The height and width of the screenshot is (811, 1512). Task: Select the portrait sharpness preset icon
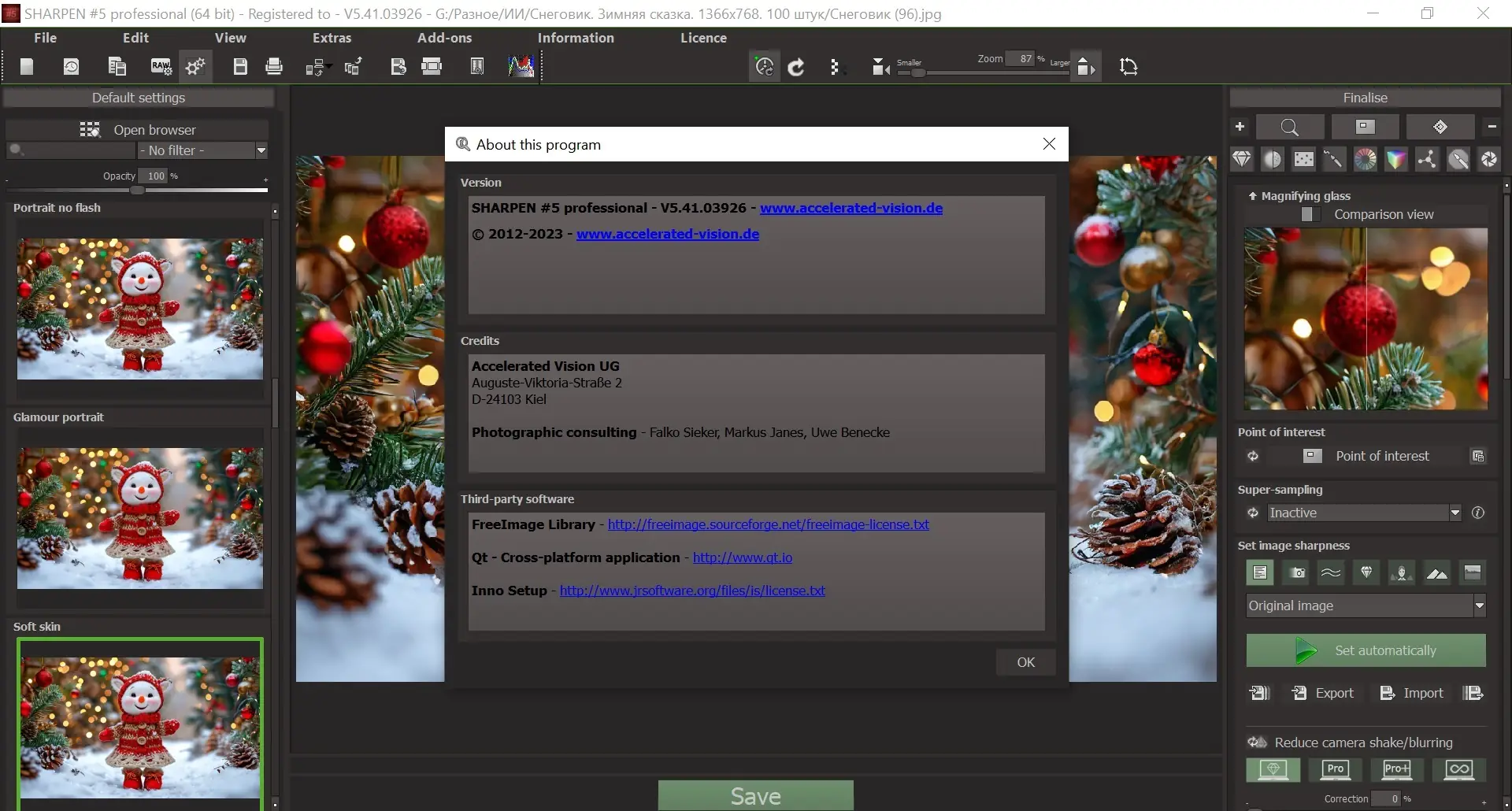(1401, 572)
